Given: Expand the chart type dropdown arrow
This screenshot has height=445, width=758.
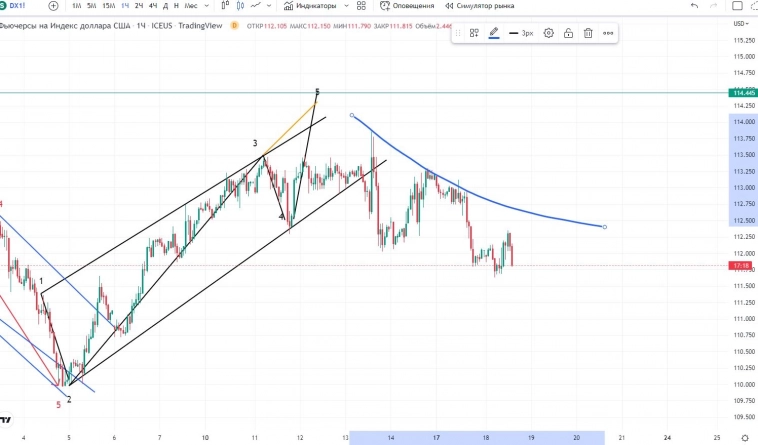Looking at the screenshot, I should [x=269, y=6].
